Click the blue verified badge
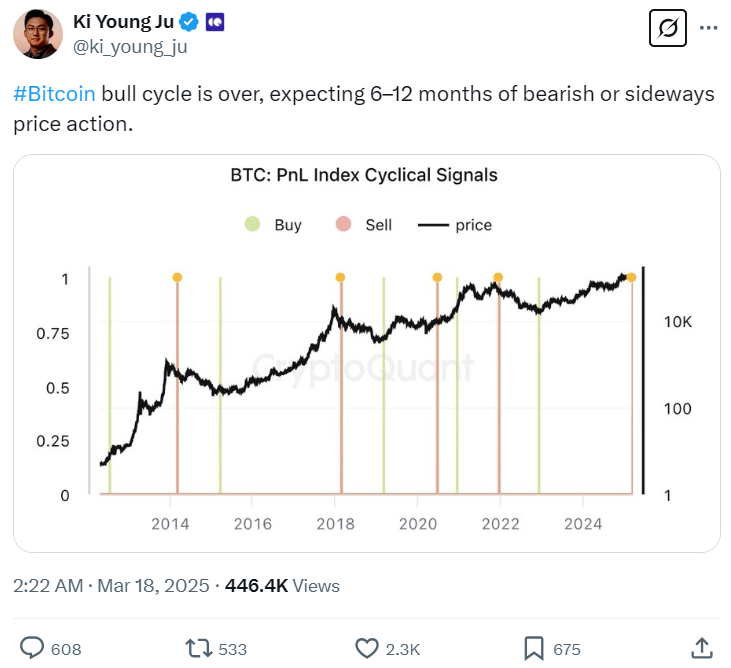Viewport: 731px width, 668px height. (188, 22)
